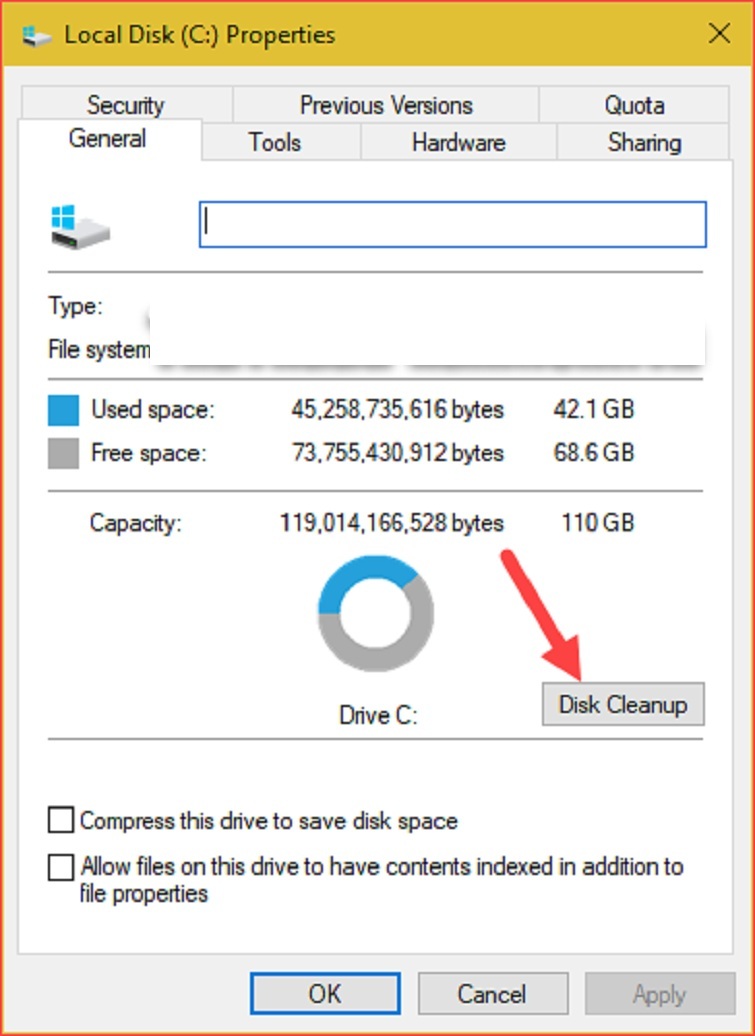Click Cancel to dismiss the dialog
This screenshot has height=1036, width=755.
(491, 994)
